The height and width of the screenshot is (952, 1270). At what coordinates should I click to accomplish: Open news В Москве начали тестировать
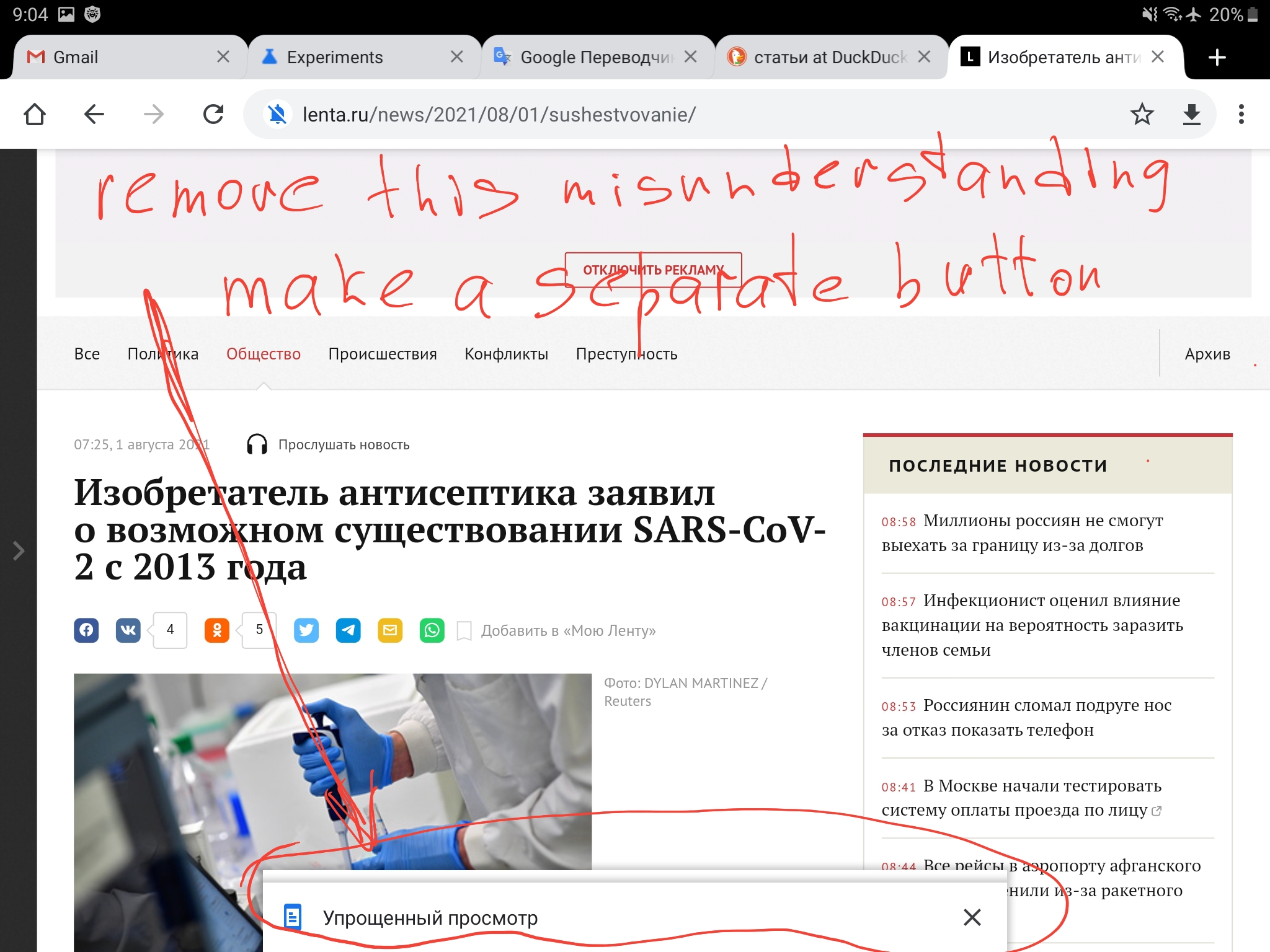click(1021, 798)
